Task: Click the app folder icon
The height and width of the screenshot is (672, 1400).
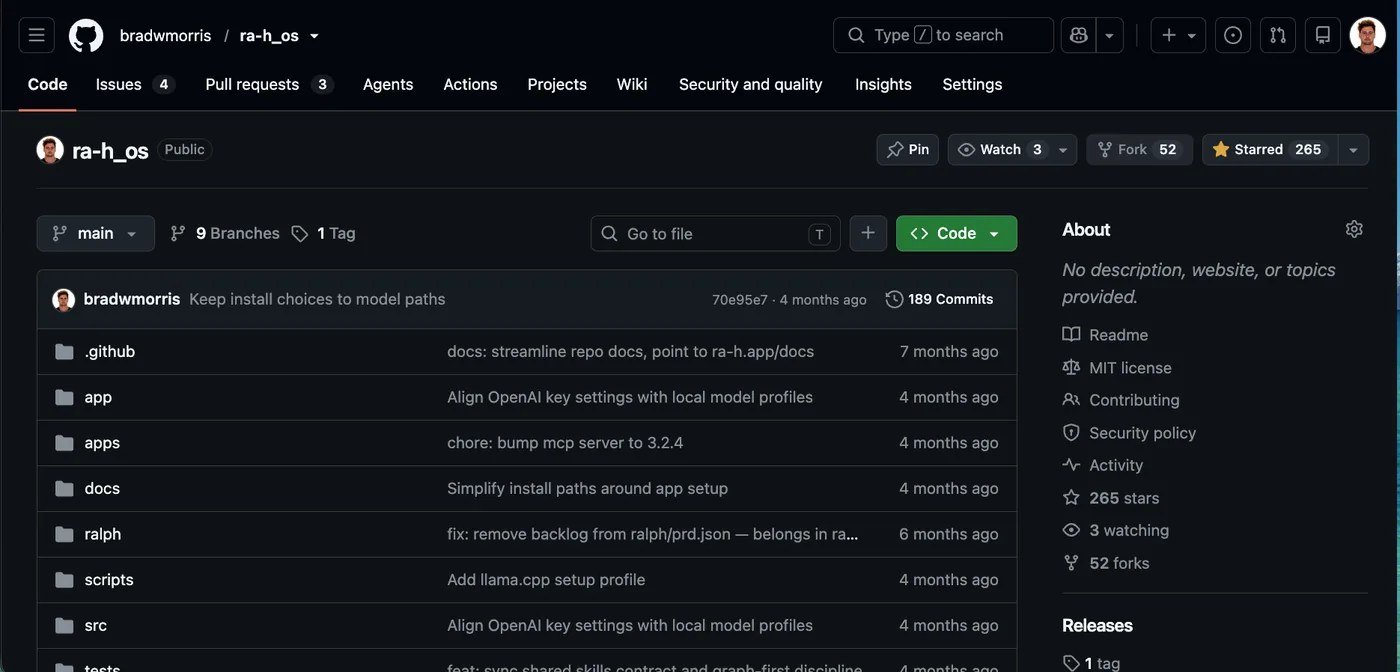Action: [x=64, y=397]
